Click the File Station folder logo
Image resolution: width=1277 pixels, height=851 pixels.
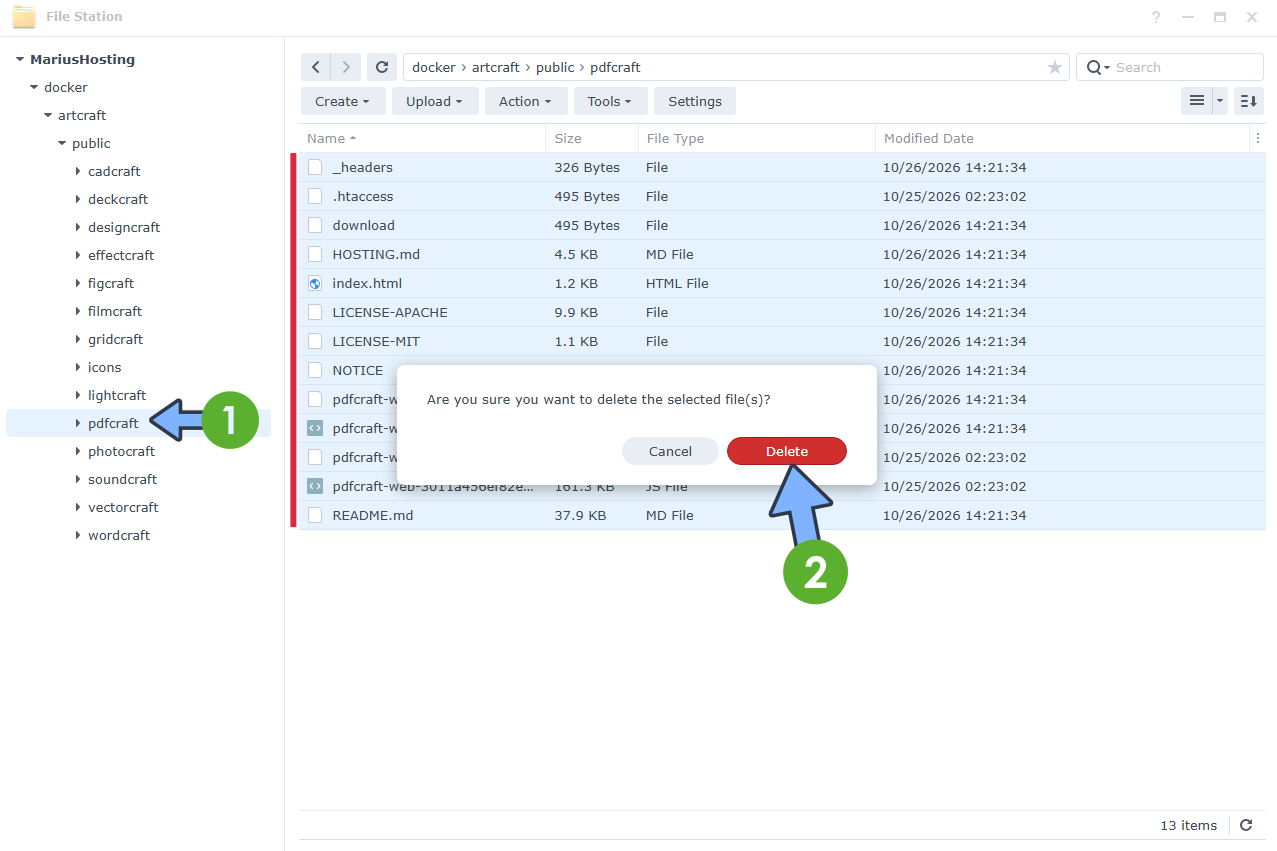pyautogui.click(x=24, y=17)
